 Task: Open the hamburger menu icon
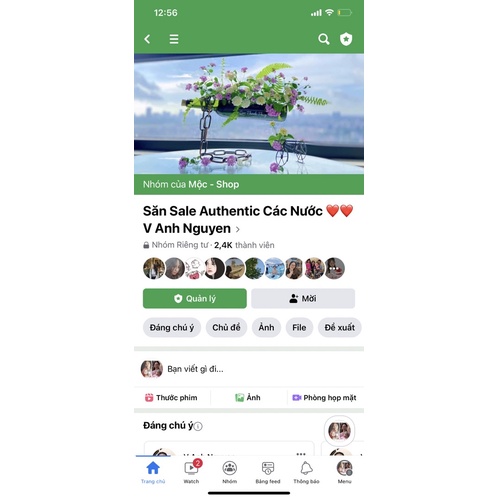point(174,39)
